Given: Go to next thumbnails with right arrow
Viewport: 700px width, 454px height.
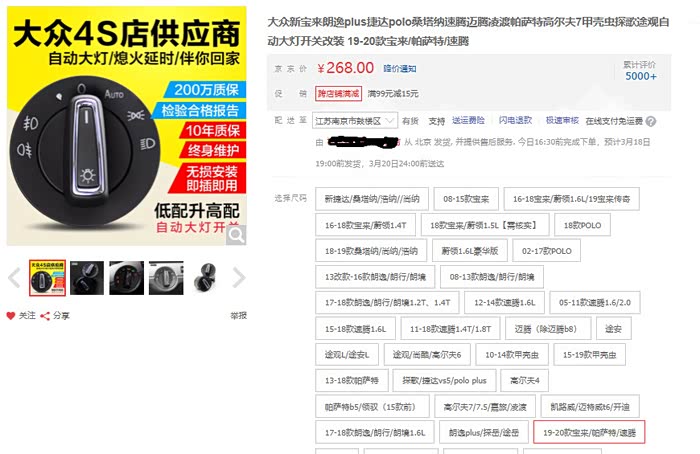Looking at the screenshot, I should click(239, 278).
